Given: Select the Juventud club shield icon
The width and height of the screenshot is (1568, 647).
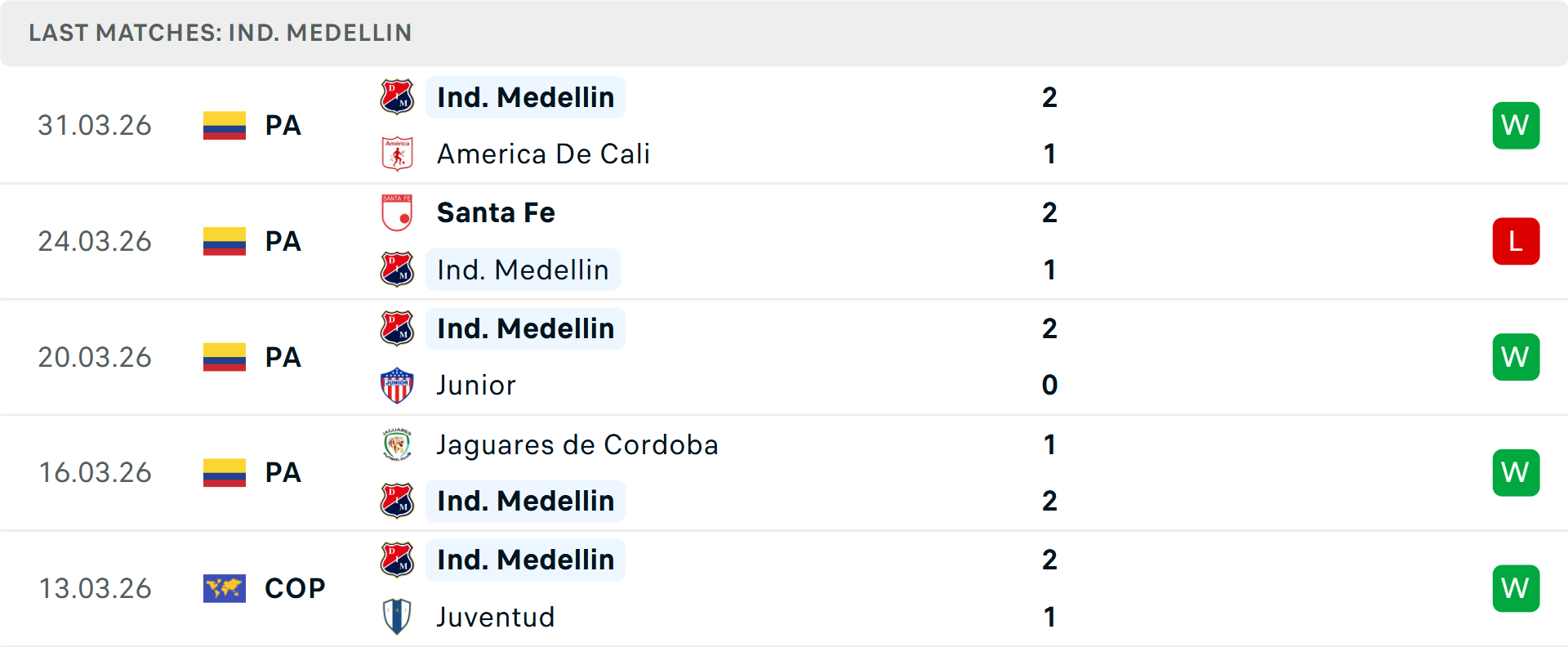Looking at the screenshot, I should pos(398,617).
